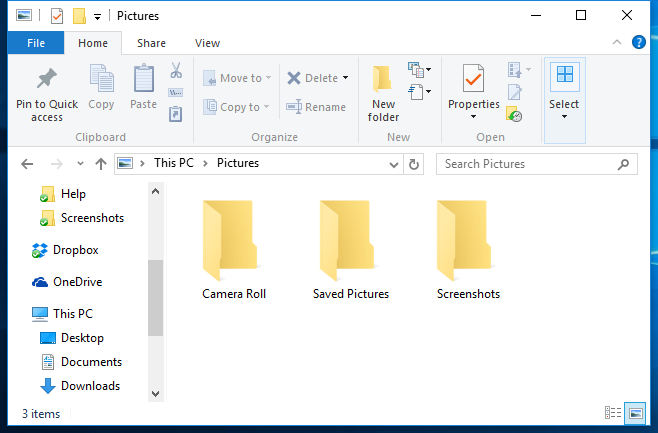Open the File menu
The image size is (658, 433).
tap(36, 43)
